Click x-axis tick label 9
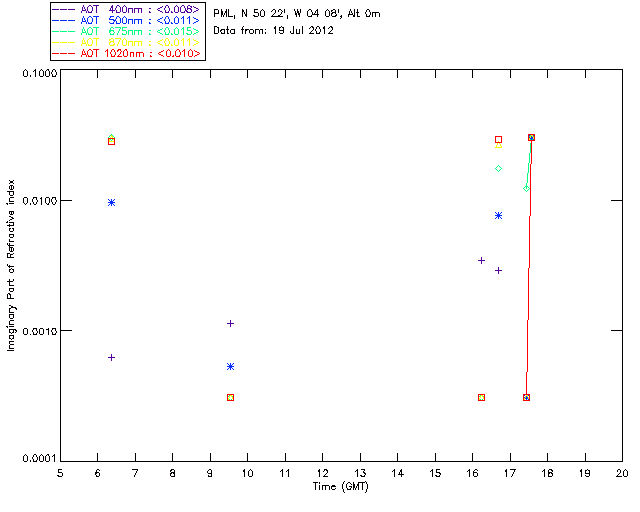640x512 pixels. pyautogui.click(x=210, y=473)
